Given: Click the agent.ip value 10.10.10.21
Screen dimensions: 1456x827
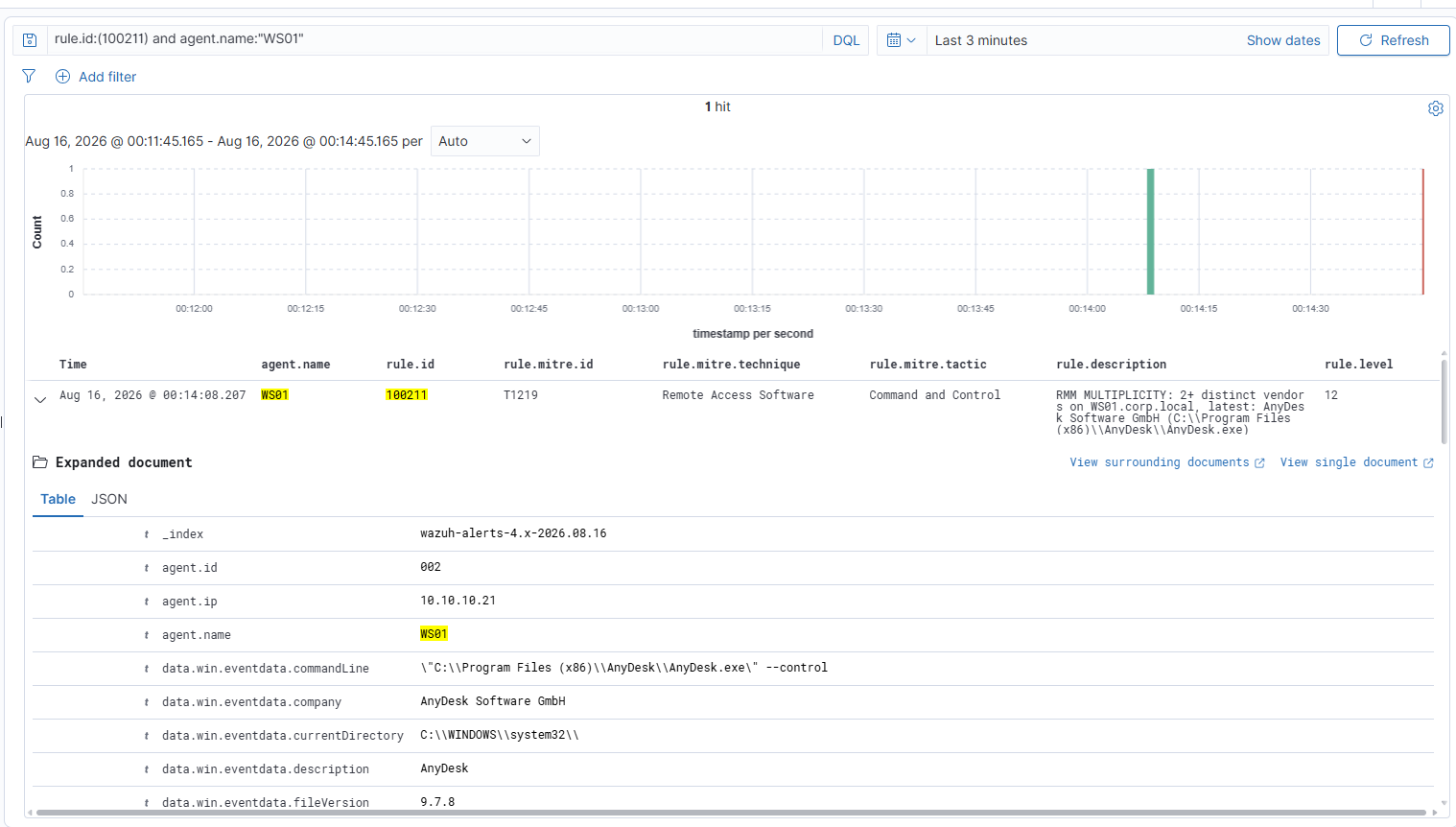Looking at the screenshot, I should (458, 601).
